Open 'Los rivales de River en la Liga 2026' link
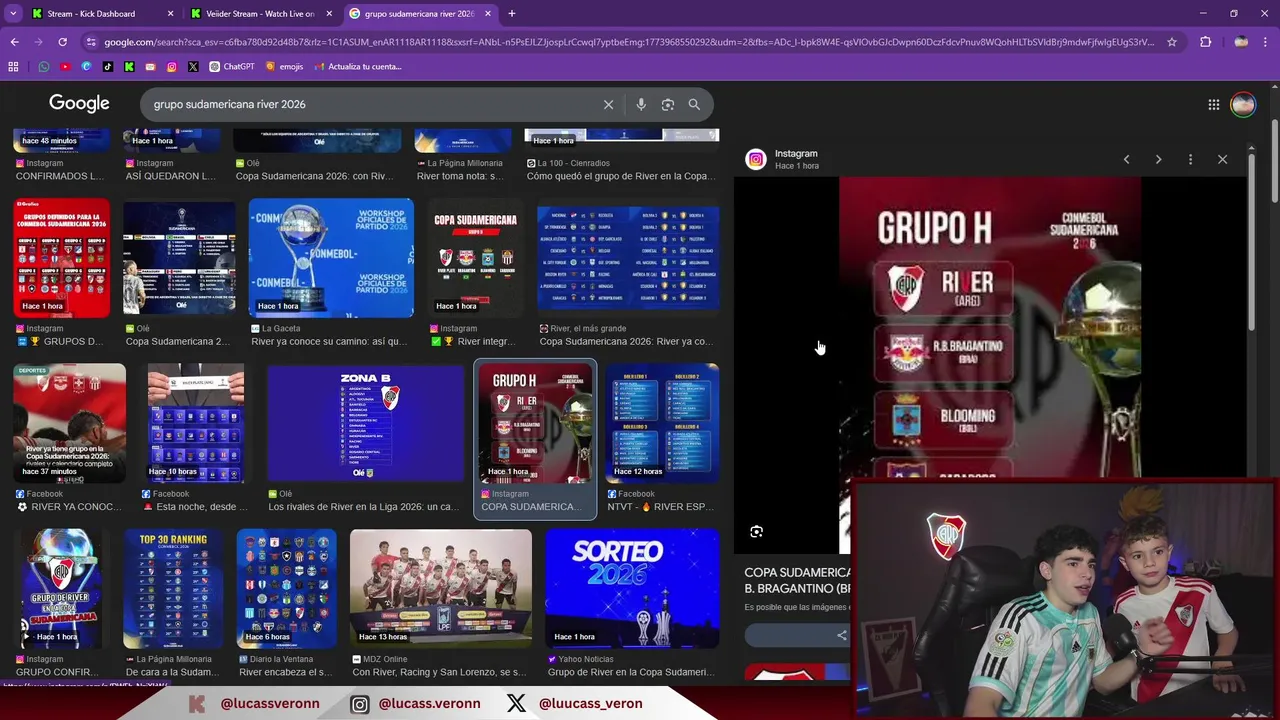This screenshot has width=1280, height=720. [364, 507]
